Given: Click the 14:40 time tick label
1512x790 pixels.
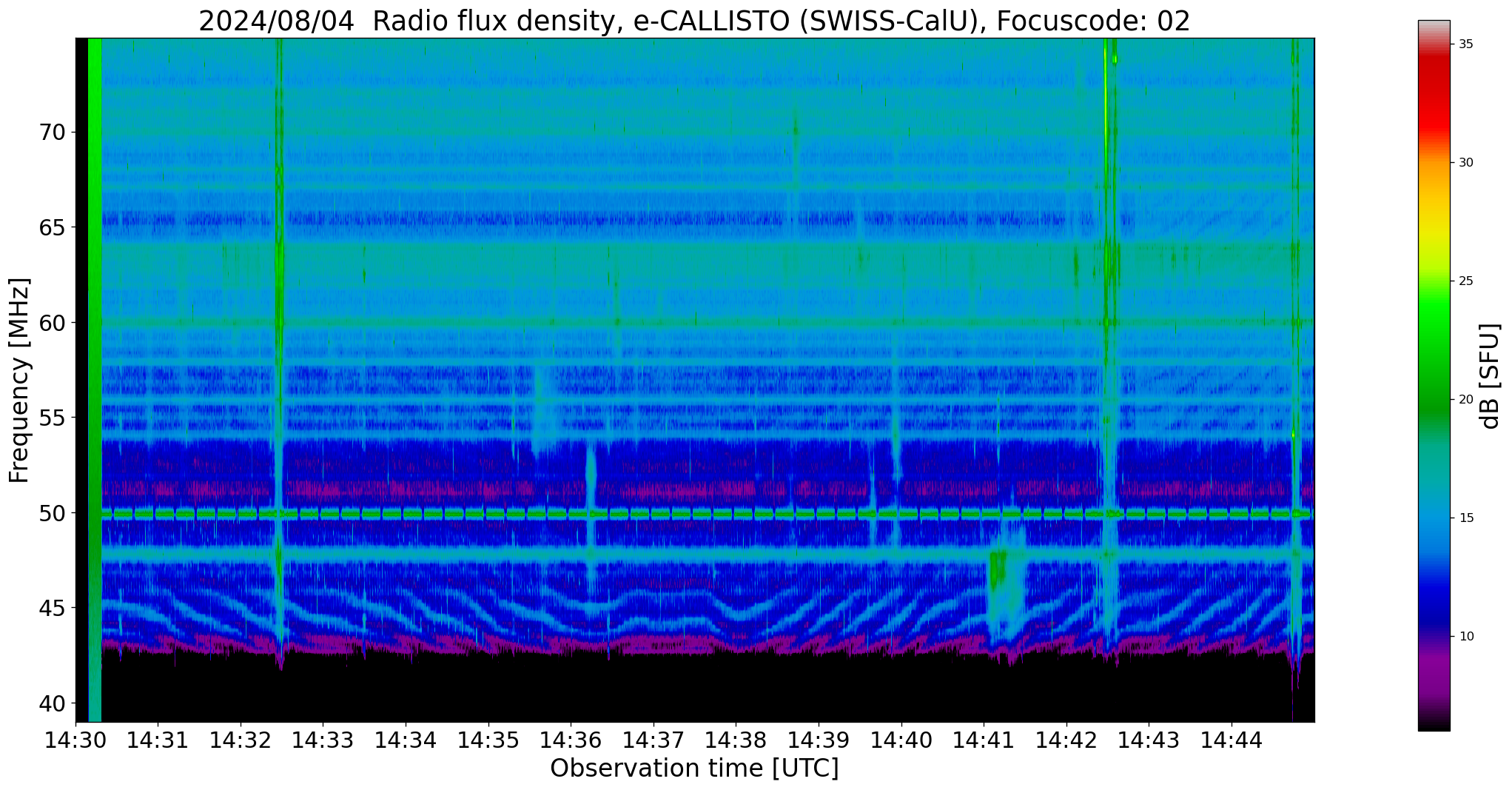Looking at the screenshot, I should tap(901, 740).
